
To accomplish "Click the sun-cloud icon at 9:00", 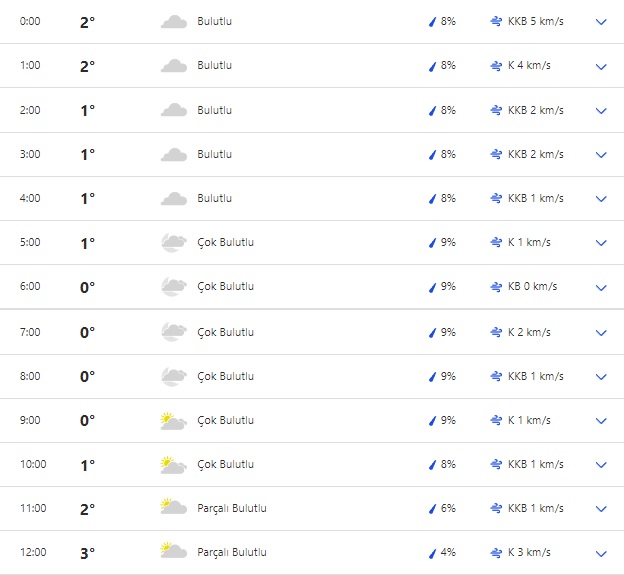I will pos(174,421).
